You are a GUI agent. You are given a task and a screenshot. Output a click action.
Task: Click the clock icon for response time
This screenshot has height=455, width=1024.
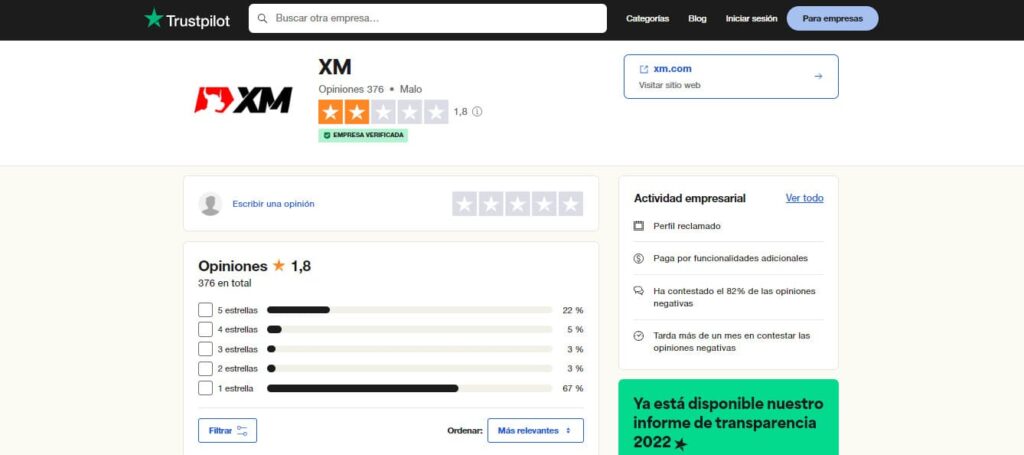point(639,336)
